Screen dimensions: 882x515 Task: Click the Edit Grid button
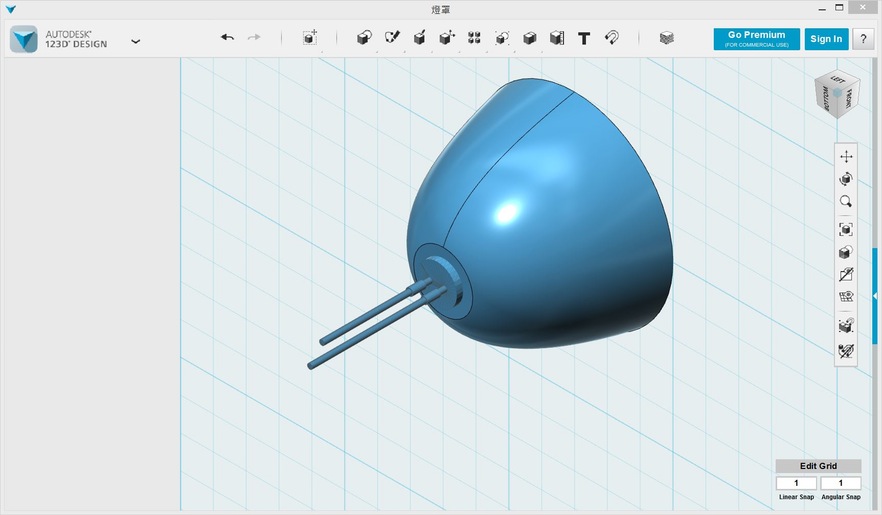818,466
